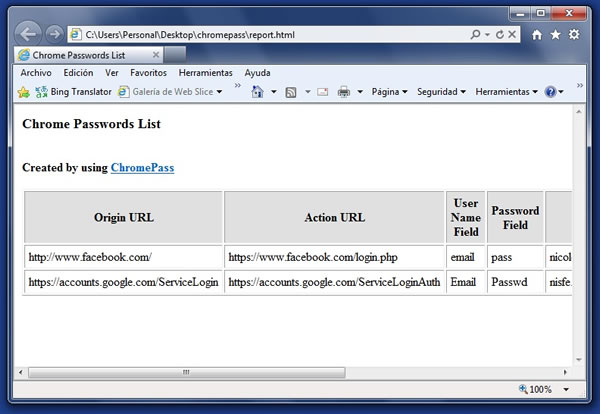This screenshot has width=600, height=414.
Task: Expand the address bar search dropdown arrow
Action: click(487, 34)
